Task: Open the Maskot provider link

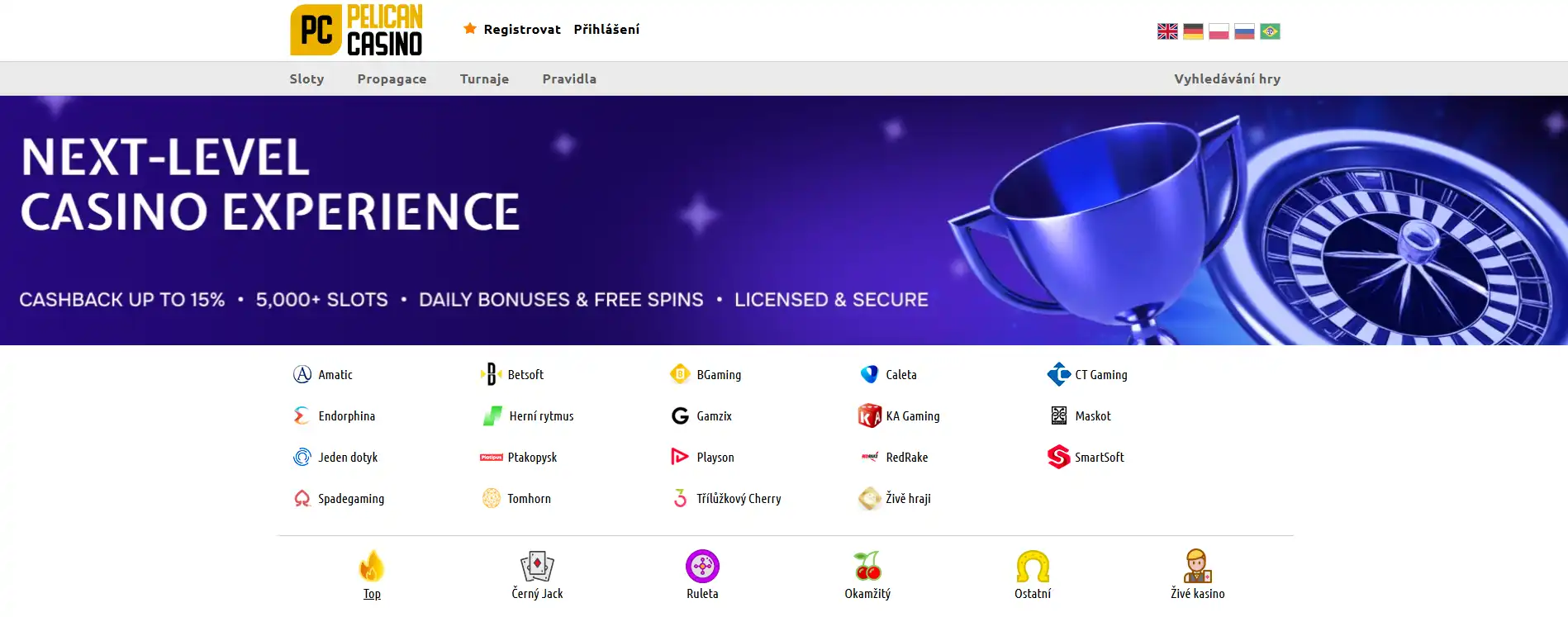Action: 1093,415
